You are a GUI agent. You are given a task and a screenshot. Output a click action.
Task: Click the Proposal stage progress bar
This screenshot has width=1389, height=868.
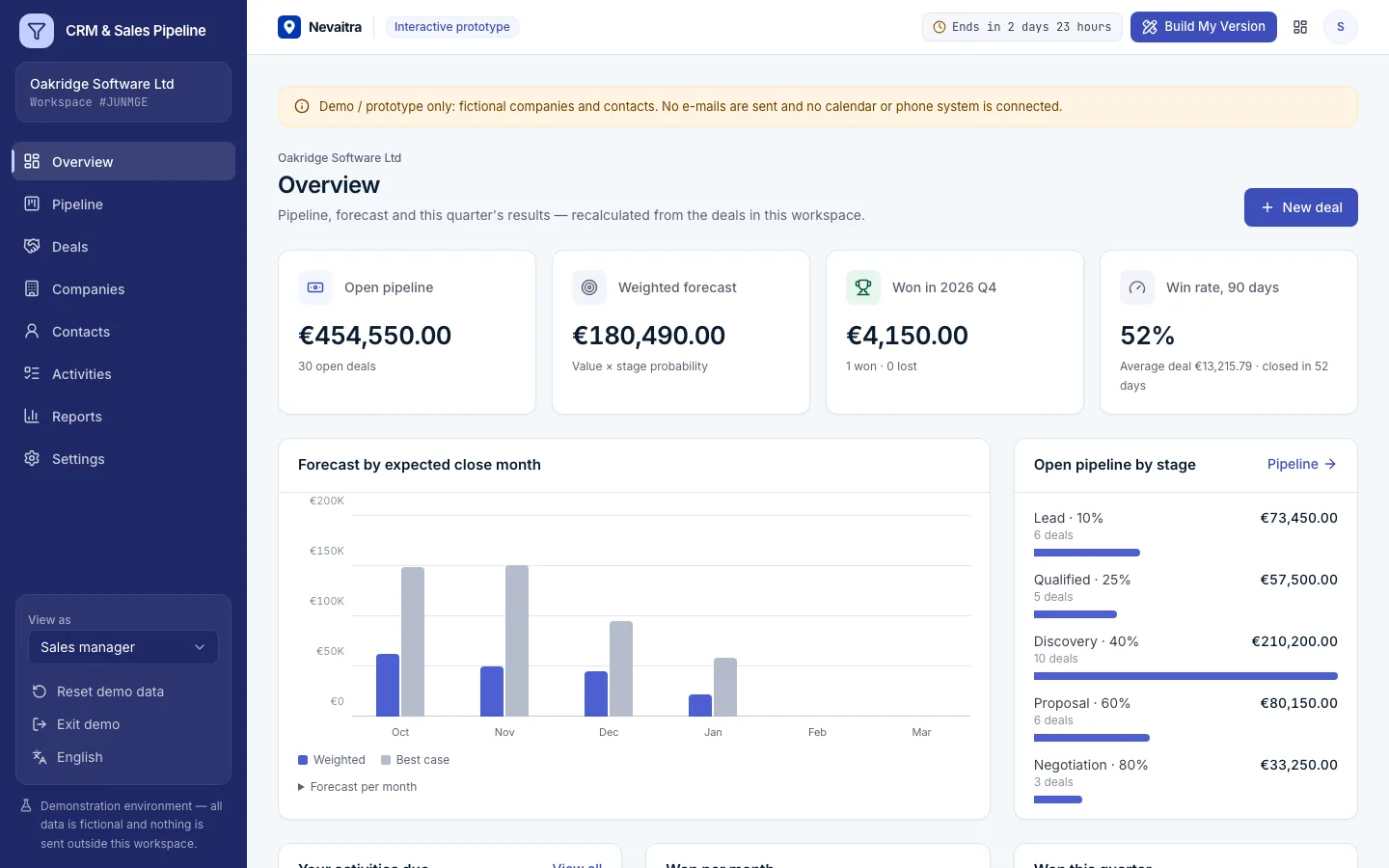pyautogui.click(x=1092, y=738)
